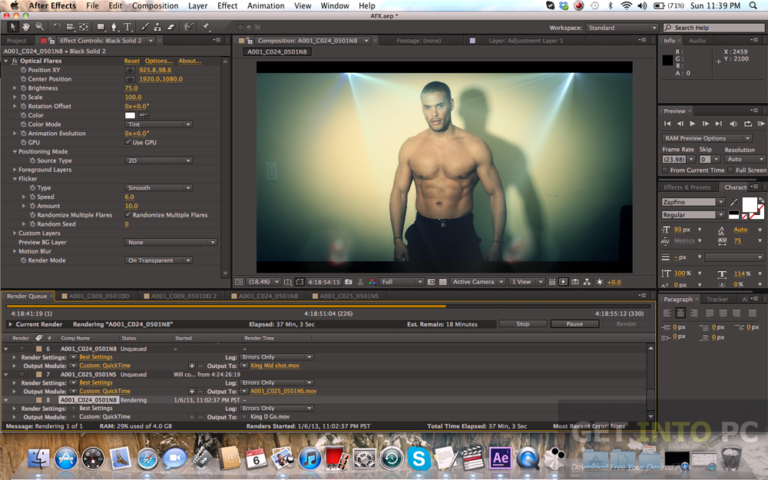
Task: Click the snapshot camera icon in viewer
Action: coord(348,282)
